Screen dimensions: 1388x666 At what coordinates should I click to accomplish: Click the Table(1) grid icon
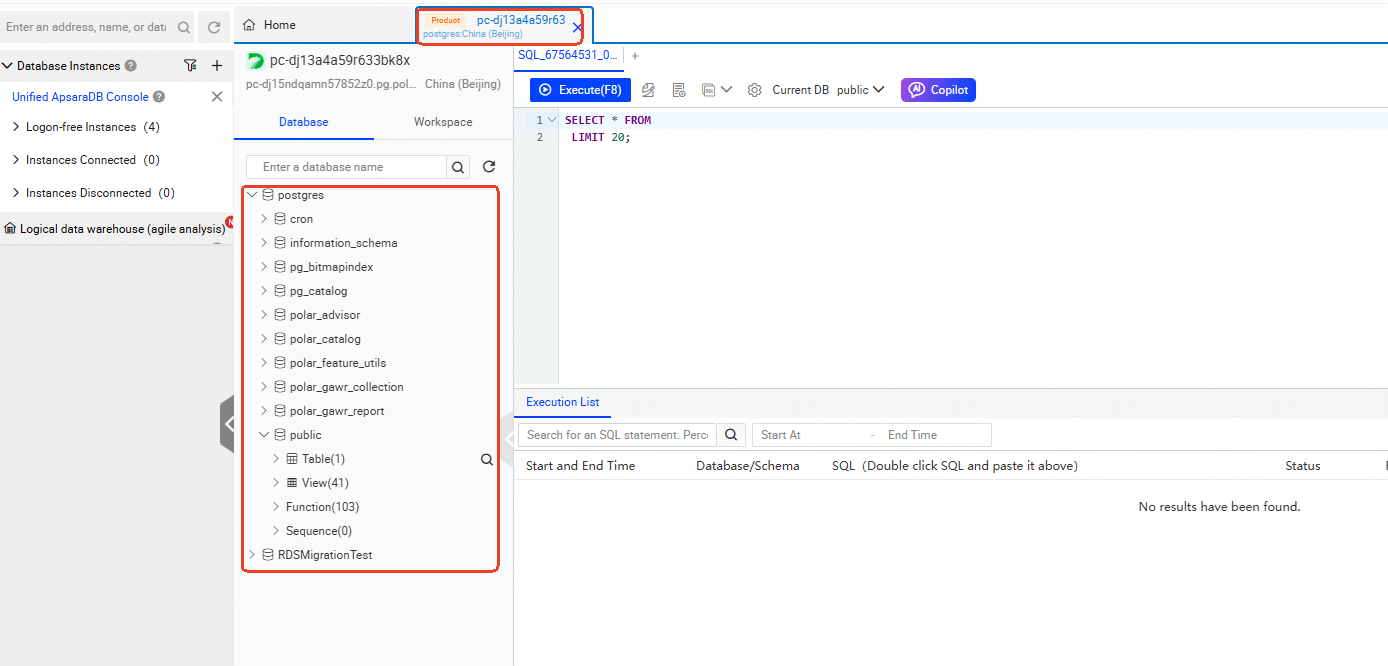pos(292,459)
